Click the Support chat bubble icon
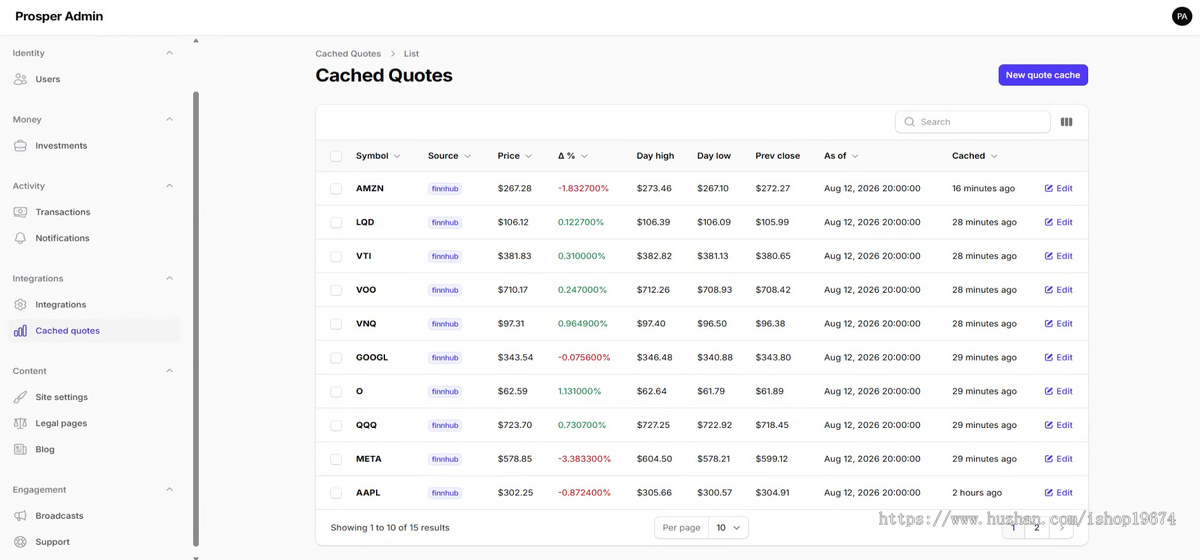Viewport: 1200px width, 560px height. pos(20,542)
